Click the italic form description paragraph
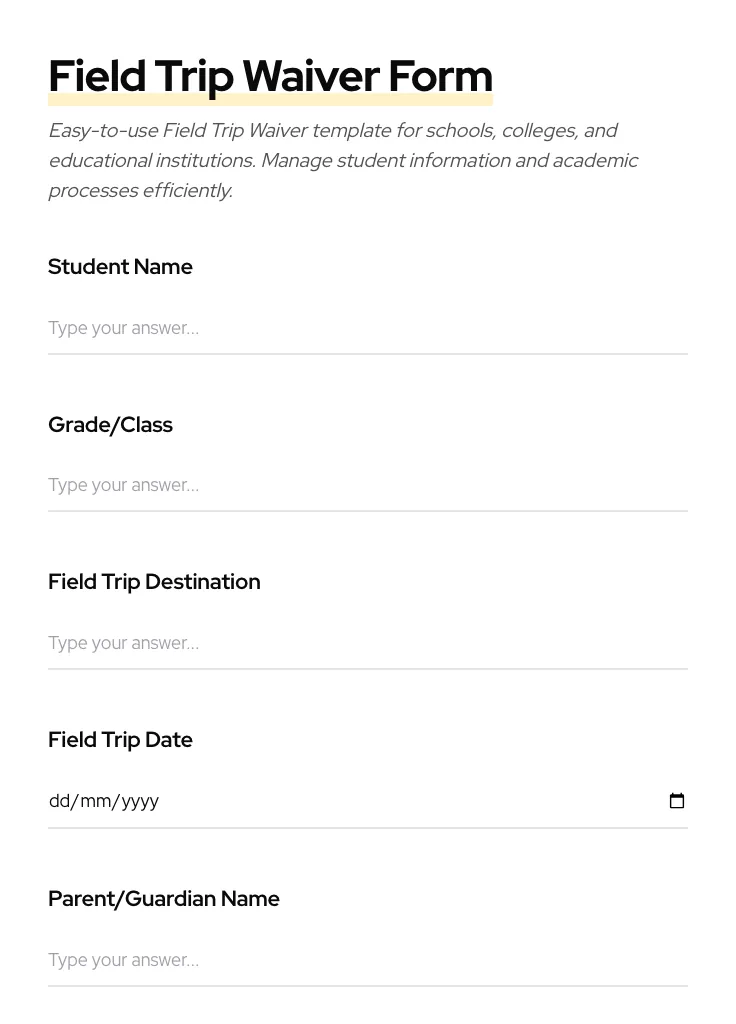The image size is (736, 1024). point(342,160)
